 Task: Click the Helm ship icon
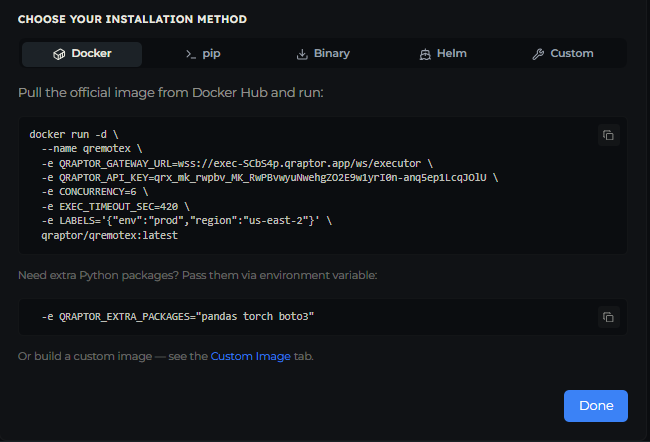[x=425, y=54]
